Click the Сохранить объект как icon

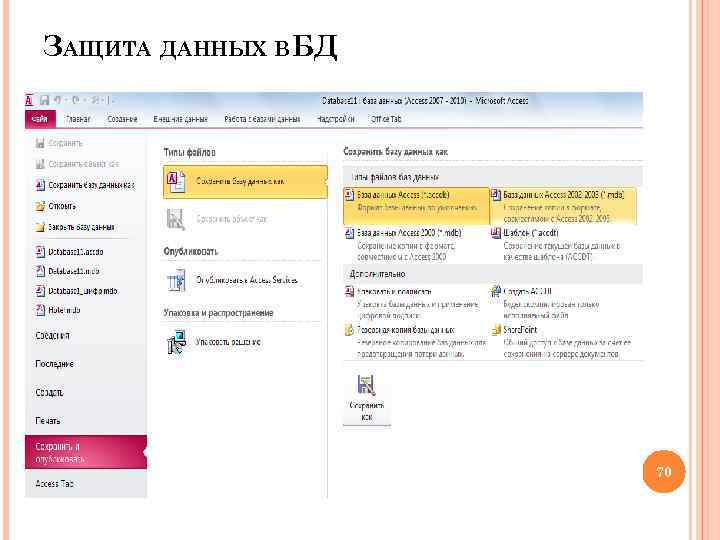175,219
